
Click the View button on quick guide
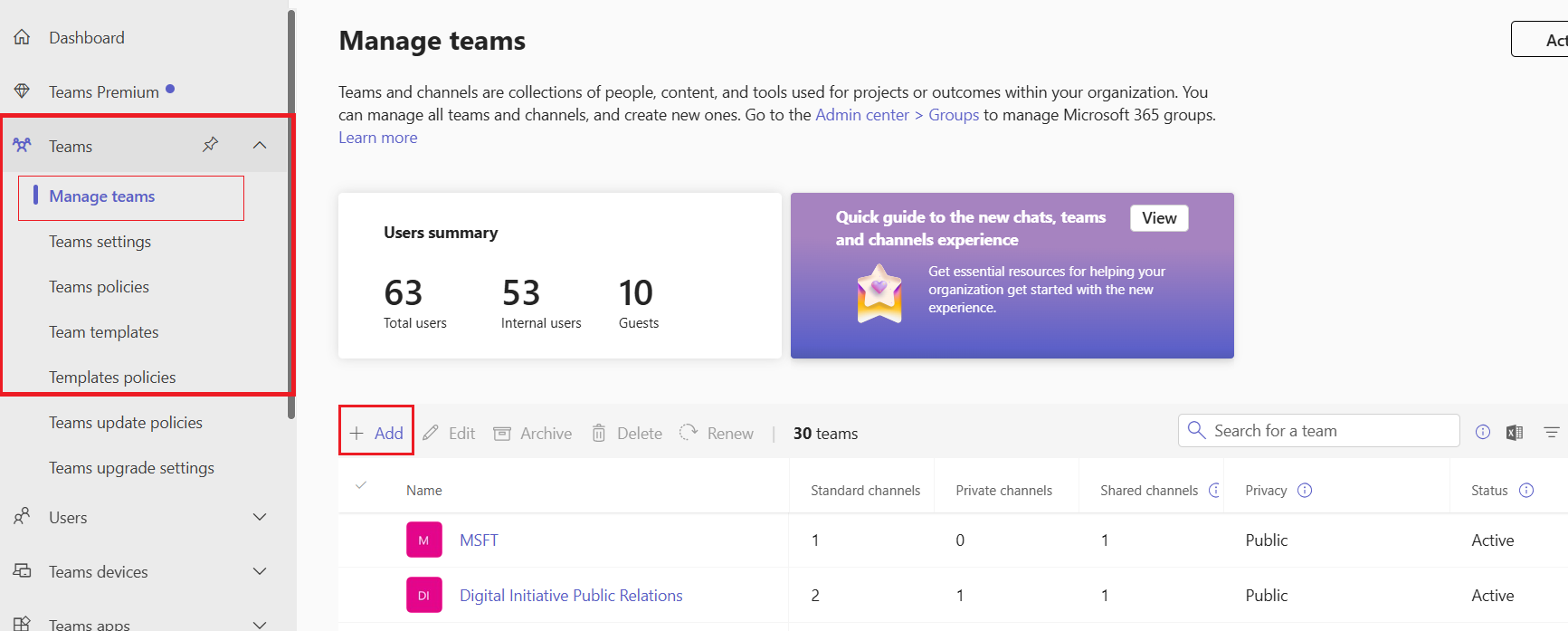(x=1158, y=218)
